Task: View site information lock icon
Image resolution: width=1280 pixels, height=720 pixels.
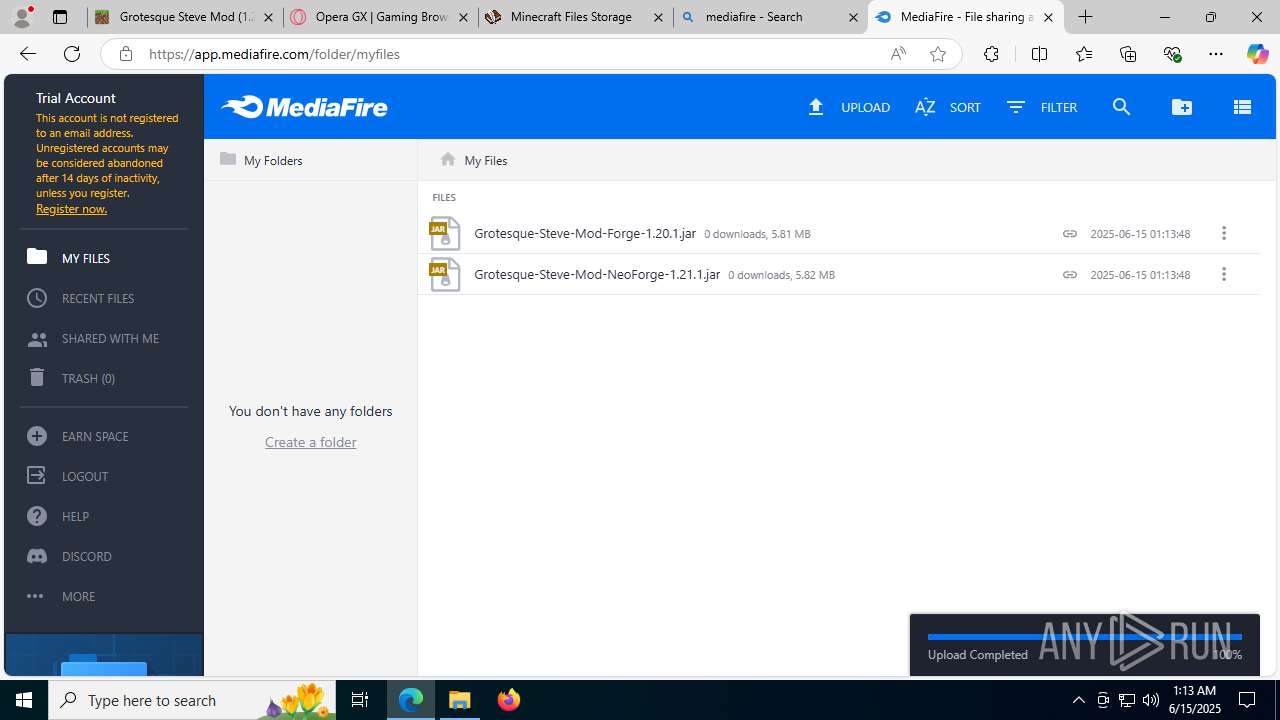Action: coord(125,54)
